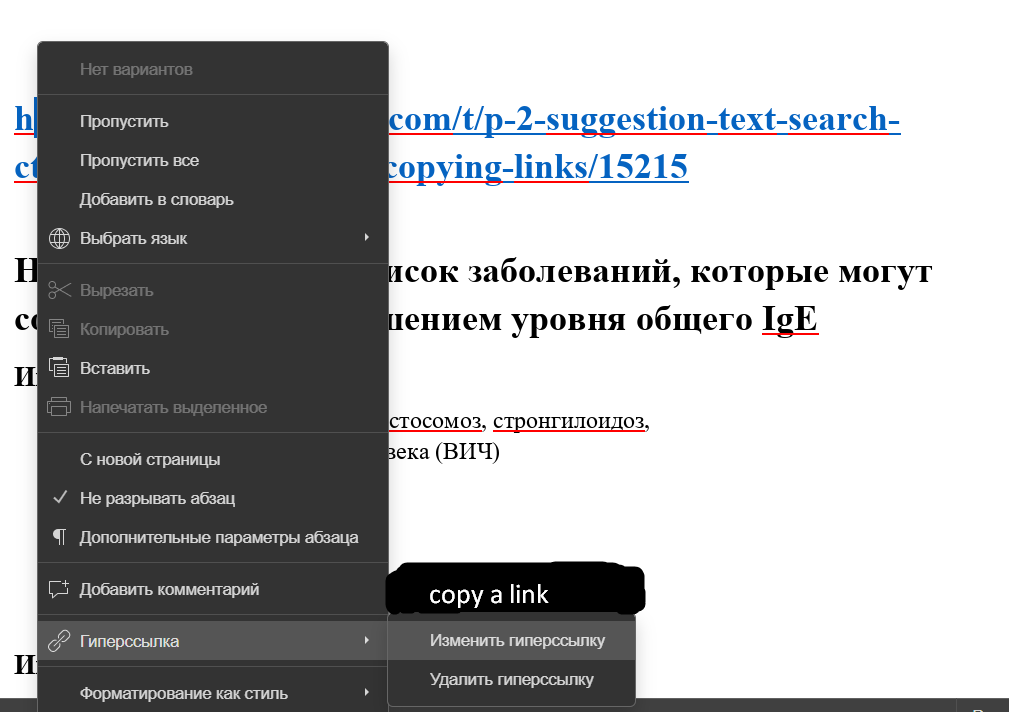1009x712 pixels.
Task: Expand the Гиперссылка submenu arrow
Action: pos(367,641)
